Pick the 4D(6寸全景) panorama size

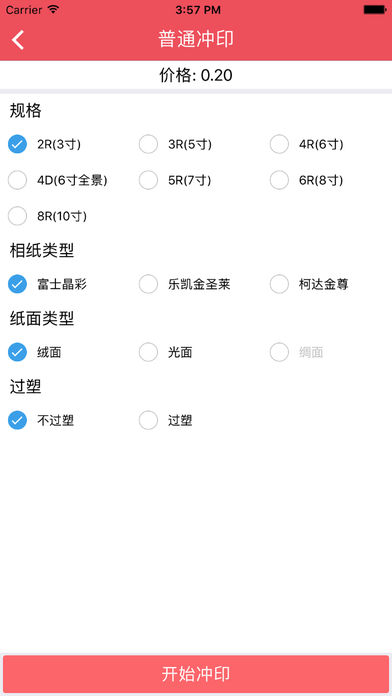pos(58,180)
